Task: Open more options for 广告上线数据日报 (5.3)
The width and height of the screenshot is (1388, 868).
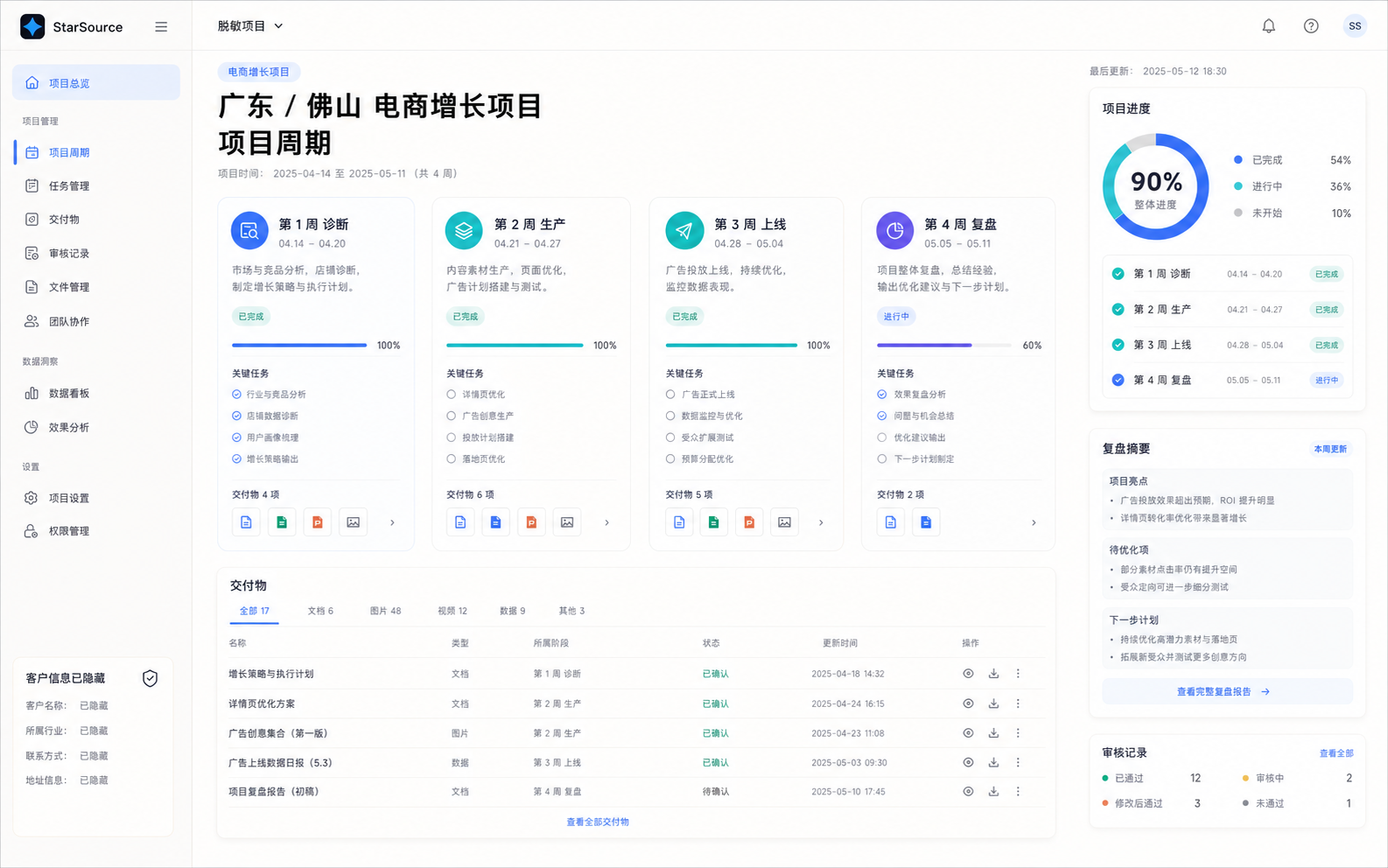Action: 1018,763
